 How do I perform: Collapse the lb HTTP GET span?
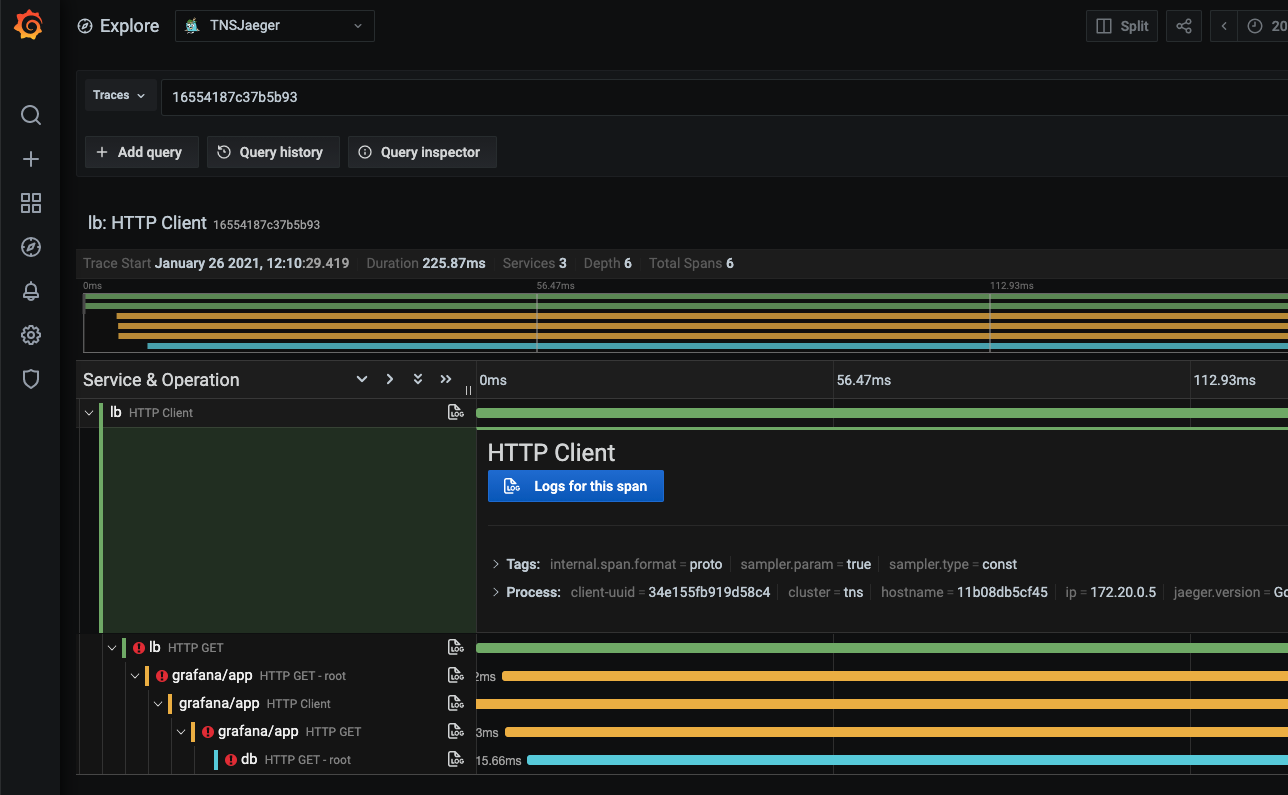tap(112, 648)
